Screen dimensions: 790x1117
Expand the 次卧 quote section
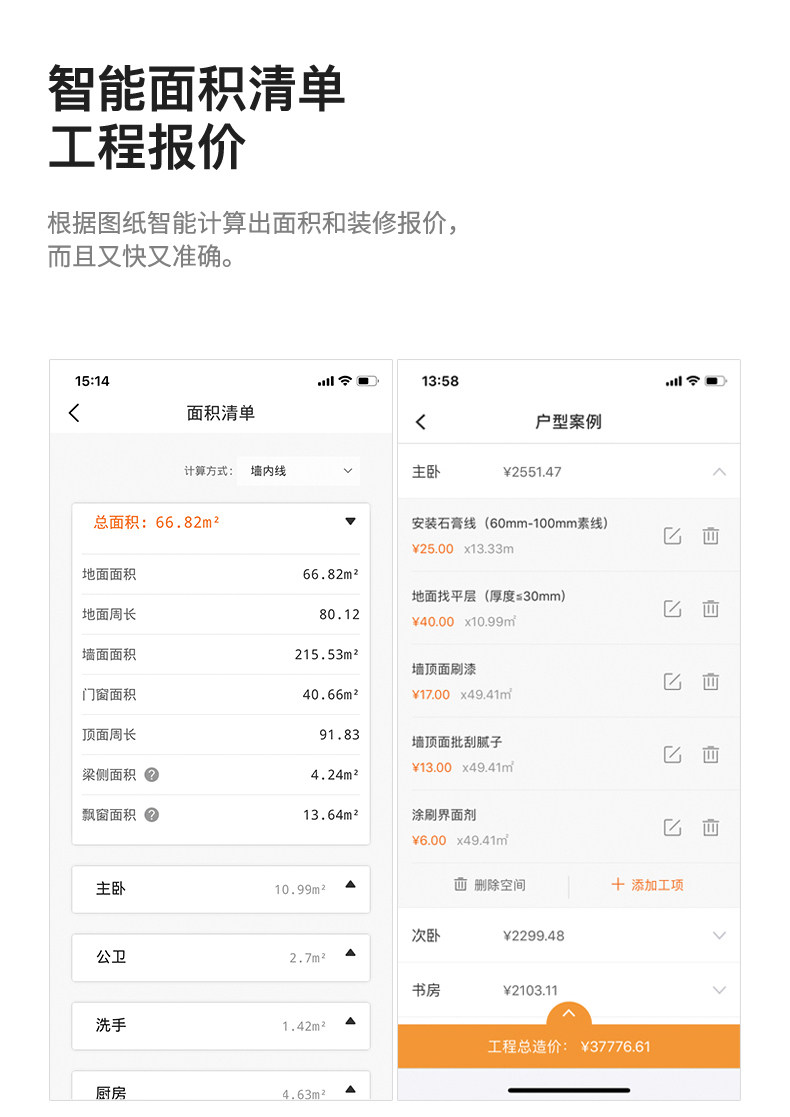[x=719, y=935]
